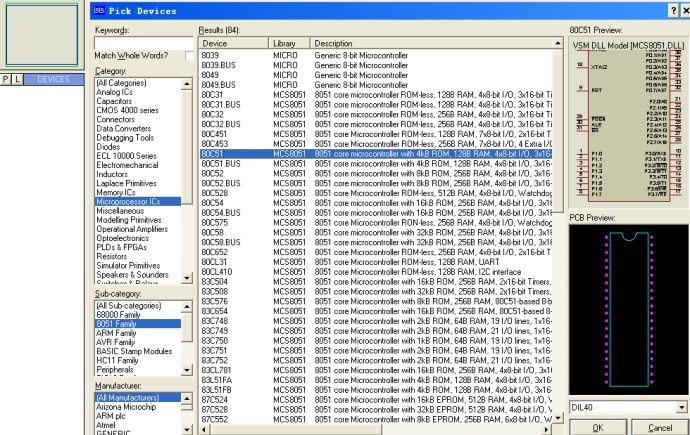Select Microprocessor ICs category

coord(138,202)
